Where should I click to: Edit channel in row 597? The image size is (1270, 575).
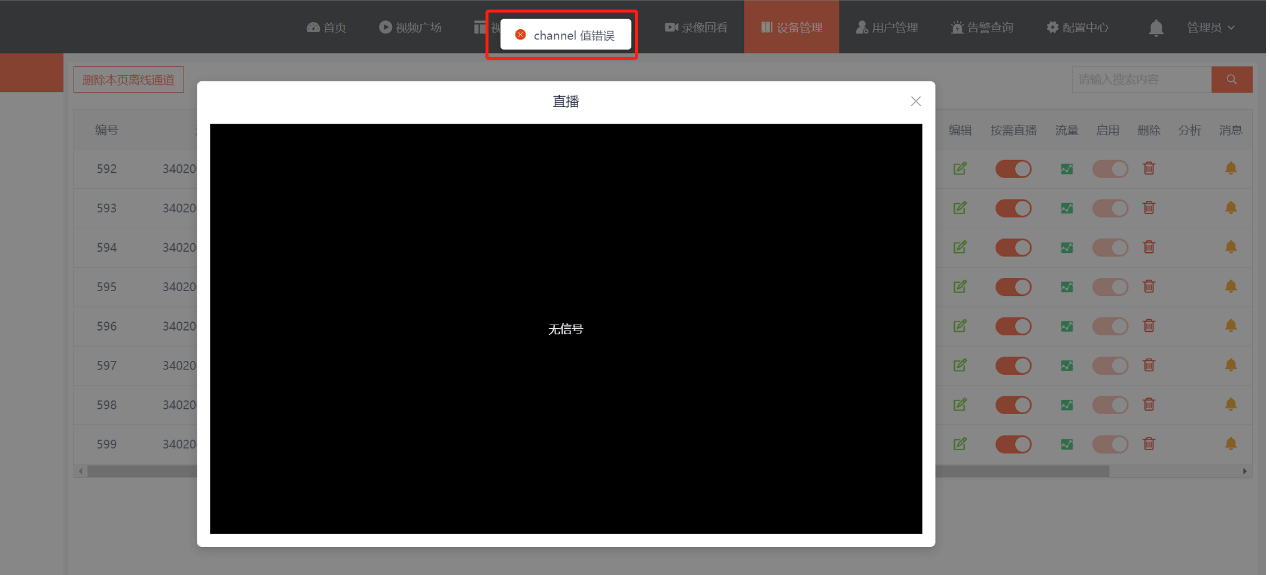click(960, 365)
